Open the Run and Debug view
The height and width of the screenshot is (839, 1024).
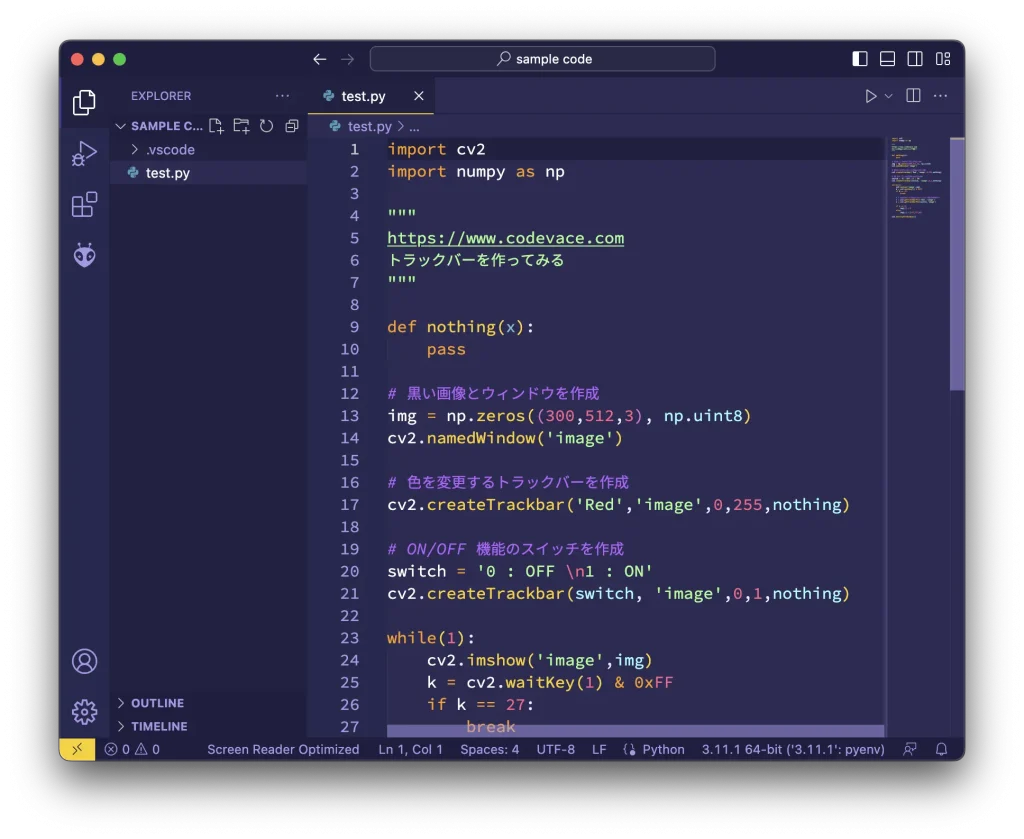(x=84, y=152)
